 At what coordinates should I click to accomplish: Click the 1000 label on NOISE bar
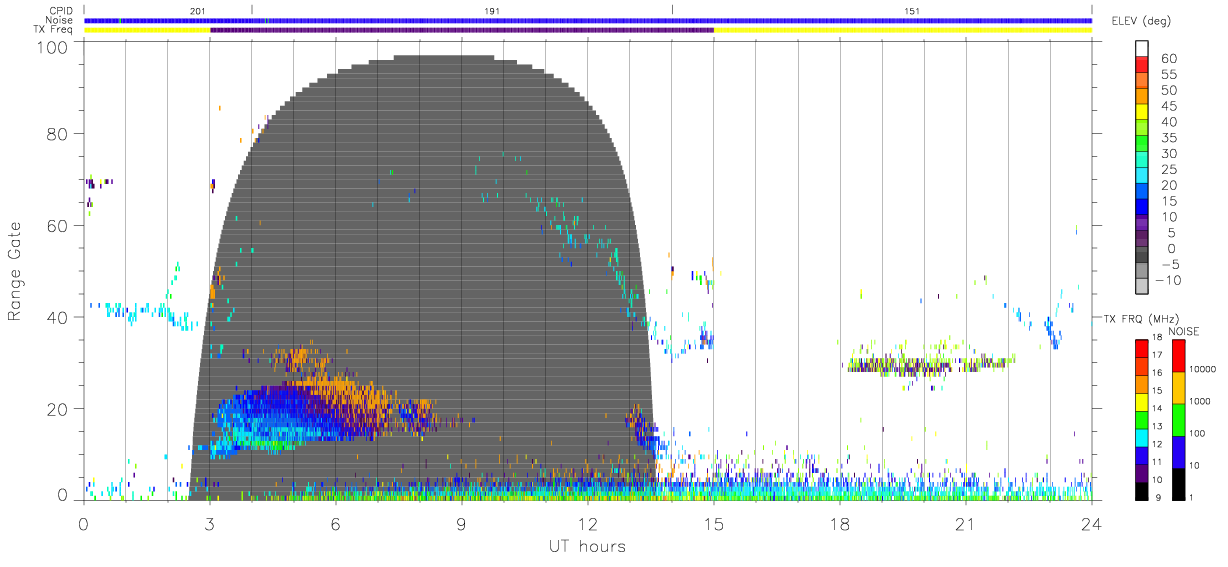[x=1199, y=402]
